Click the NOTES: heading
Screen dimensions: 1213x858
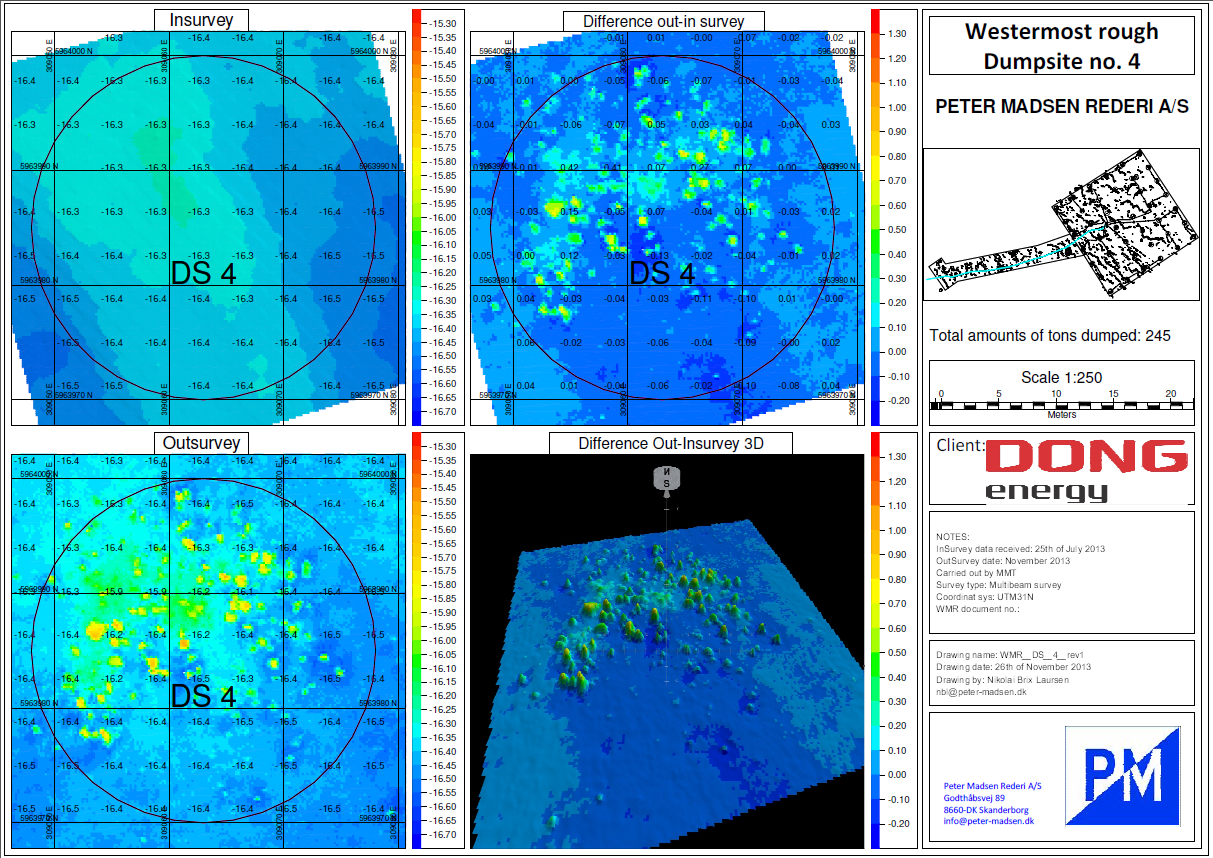coord(953,537)
